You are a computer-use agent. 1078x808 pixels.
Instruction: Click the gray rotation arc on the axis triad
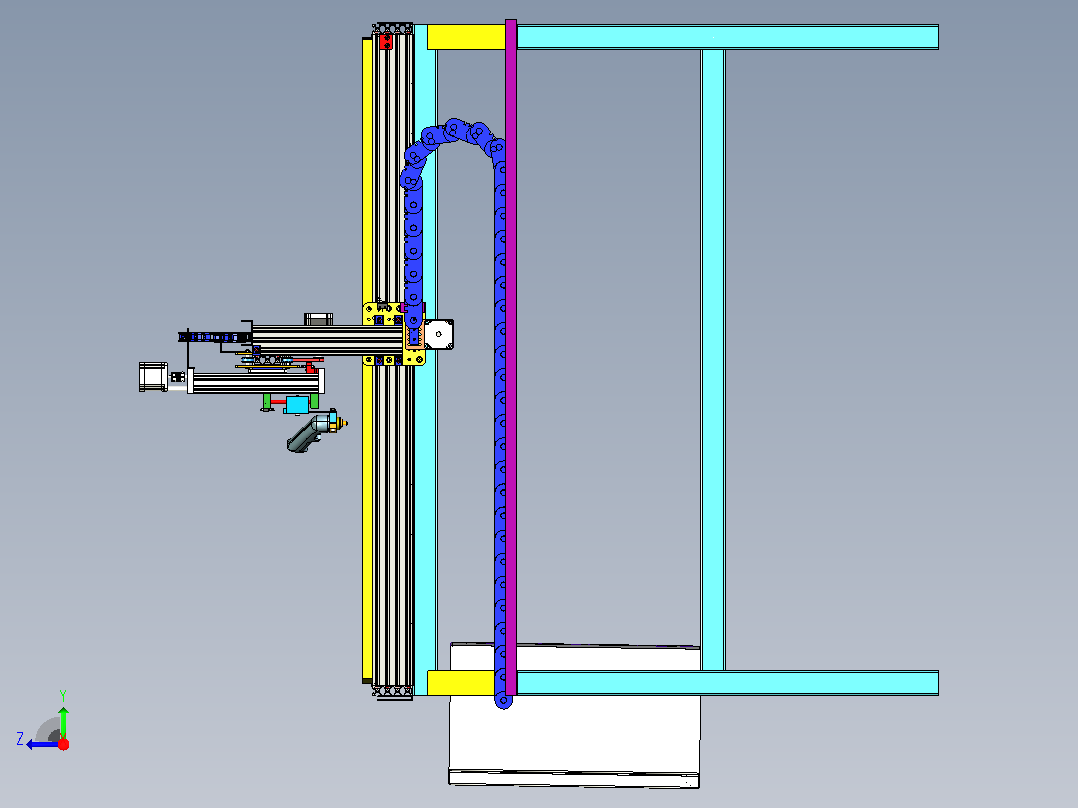[x=47, y=730]
